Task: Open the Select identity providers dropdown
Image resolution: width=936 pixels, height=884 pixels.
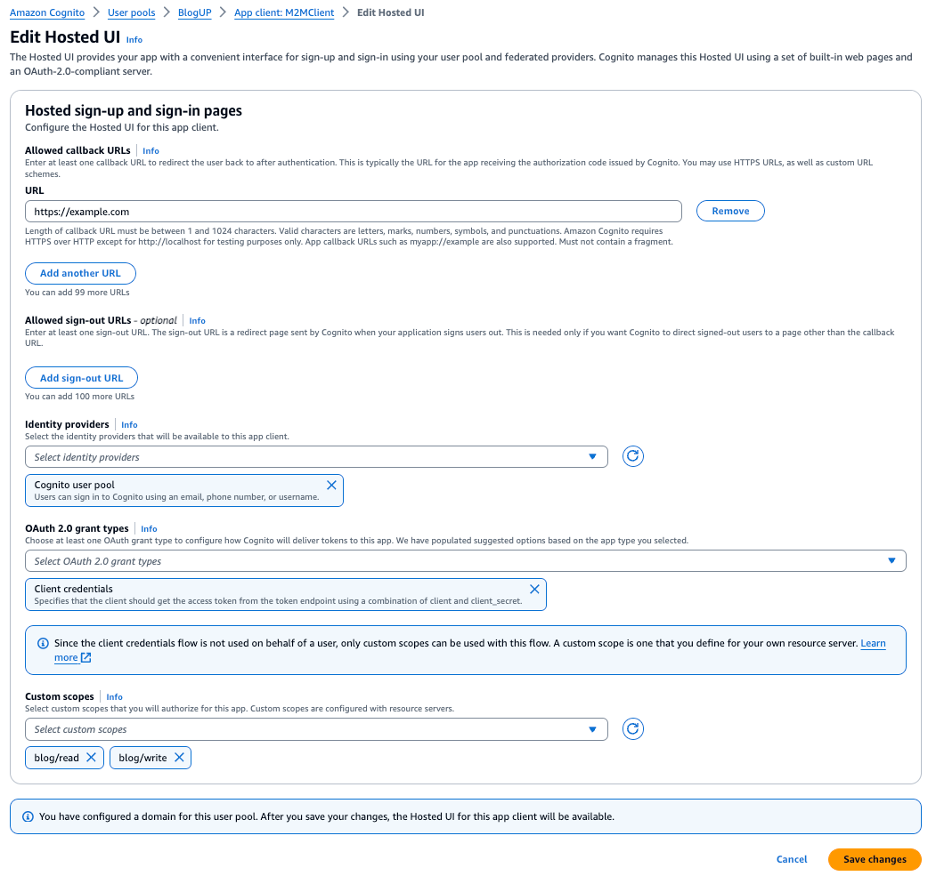Action: pos(317,456)
